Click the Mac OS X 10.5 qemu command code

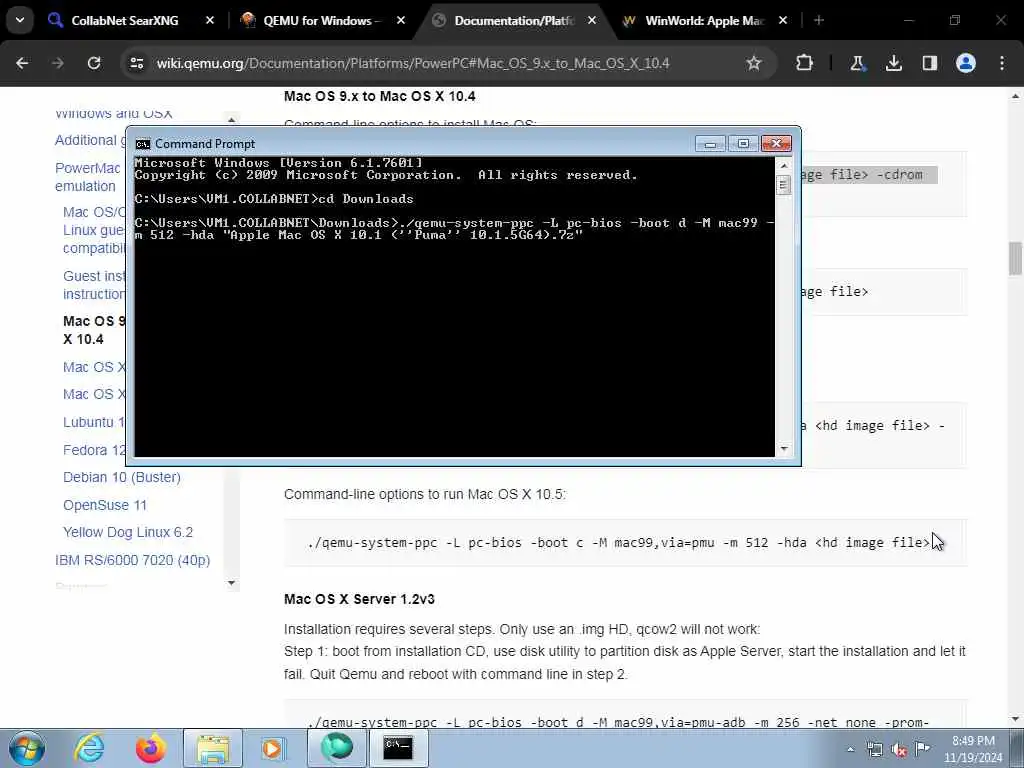point(618,543)
